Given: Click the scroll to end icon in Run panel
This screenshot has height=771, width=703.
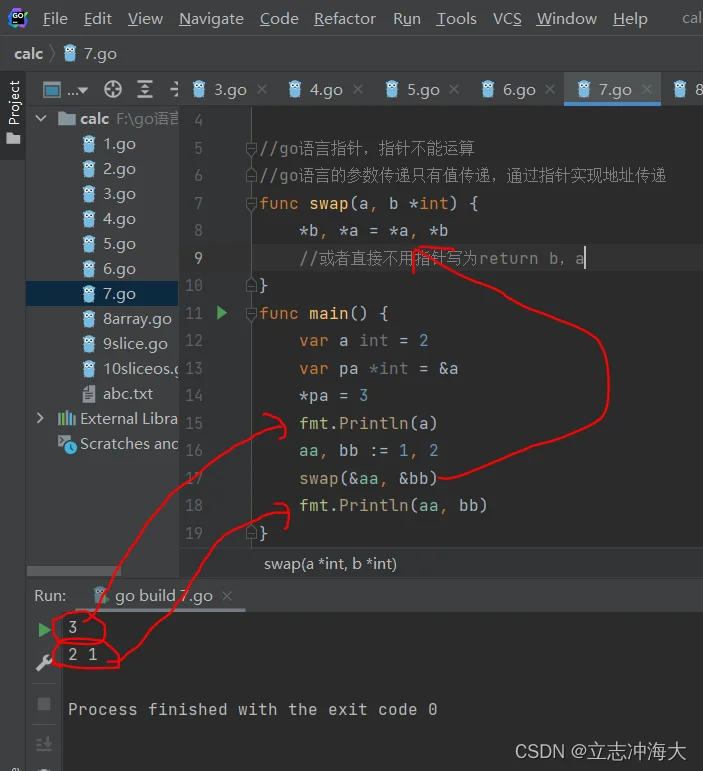Looking at the screenshot, I should pyautogui.click(x=43, y=743).
